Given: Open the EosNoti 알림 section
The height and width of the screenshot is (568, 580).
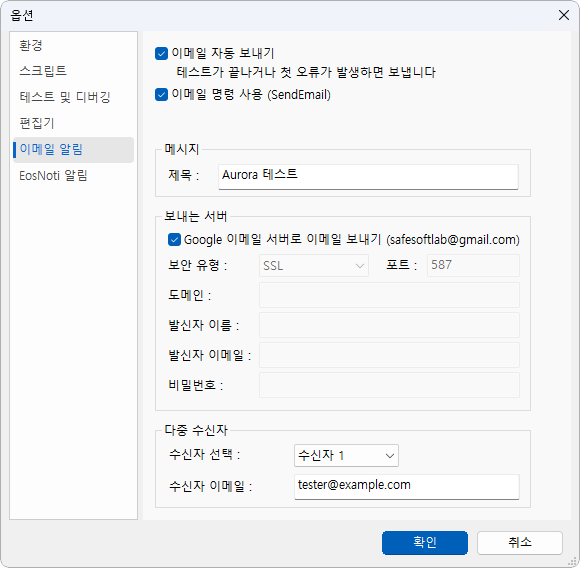Looking at the screenshot, I should tap(53, 175).
